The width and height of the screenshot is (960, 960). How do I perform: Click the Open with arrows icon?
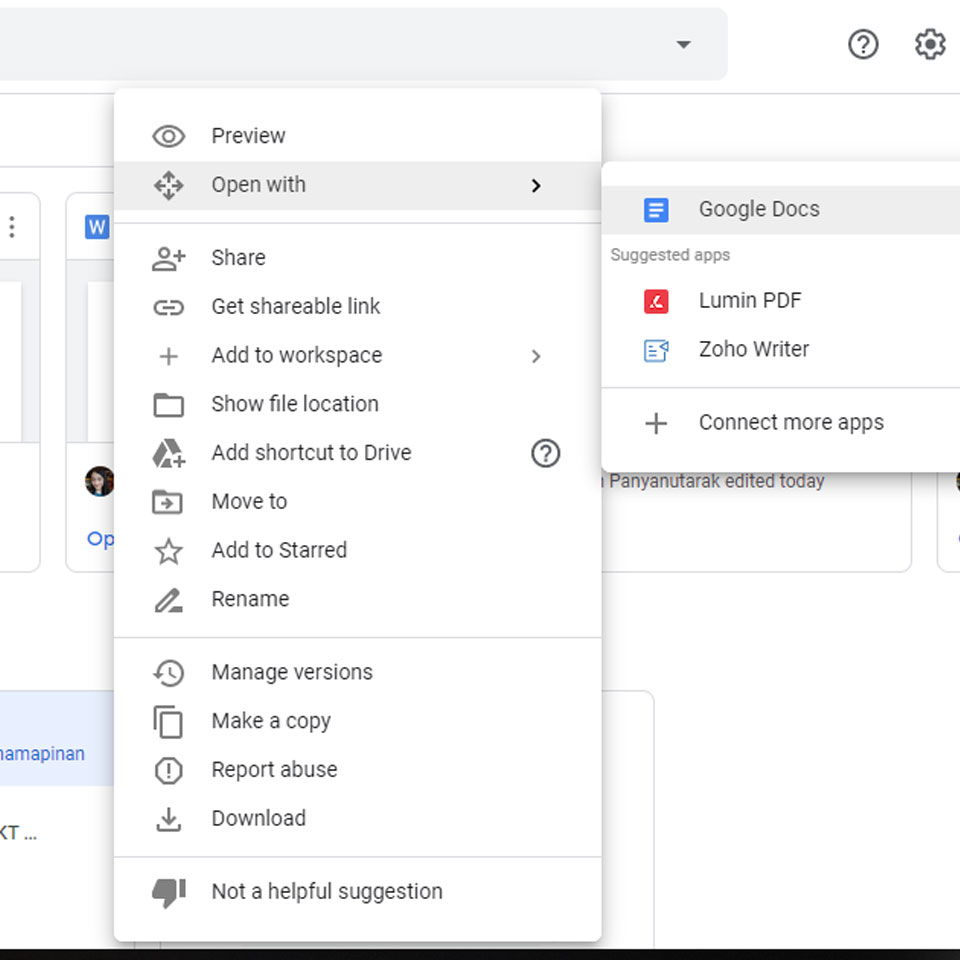(x=168, y=186)
